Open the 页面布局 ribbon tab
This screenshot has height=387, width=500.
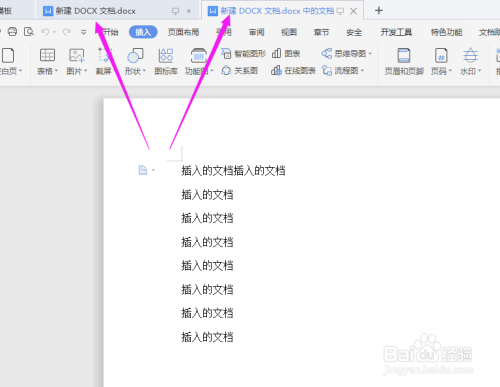click(183, 32)
